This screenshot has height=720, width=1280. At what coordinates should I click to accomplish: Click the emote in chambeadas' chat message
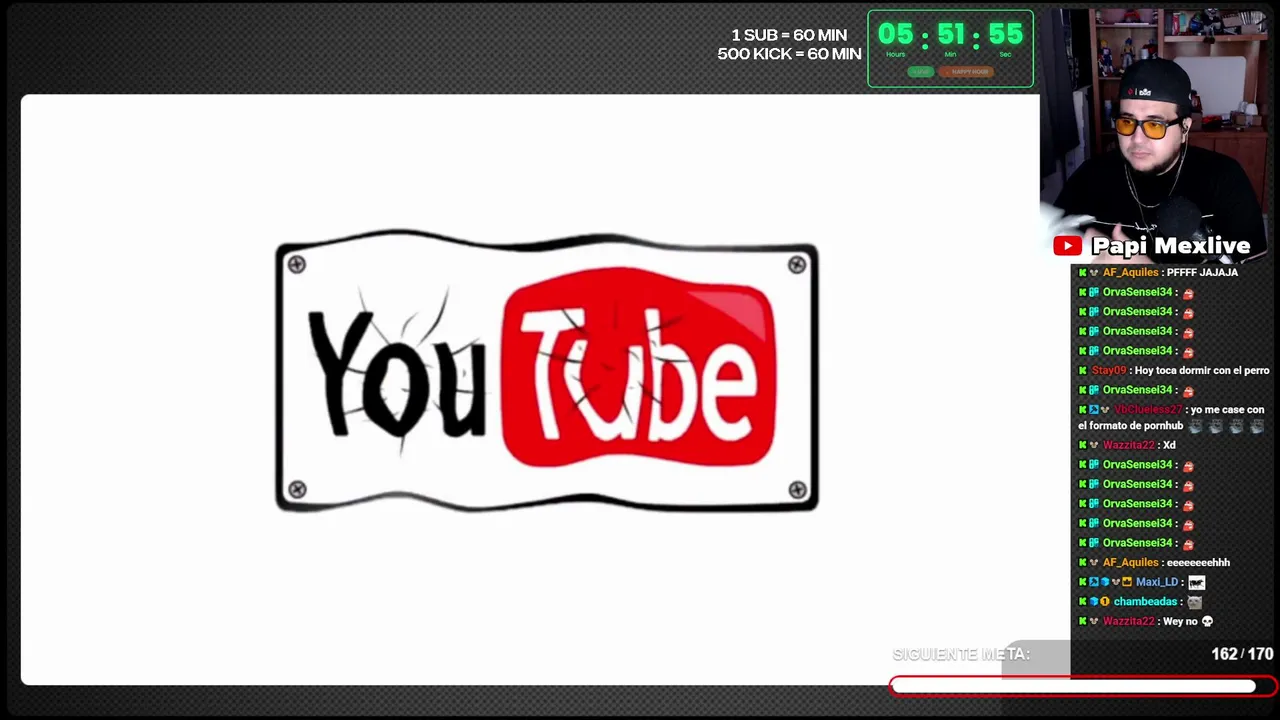click(x=1194, y=602)
